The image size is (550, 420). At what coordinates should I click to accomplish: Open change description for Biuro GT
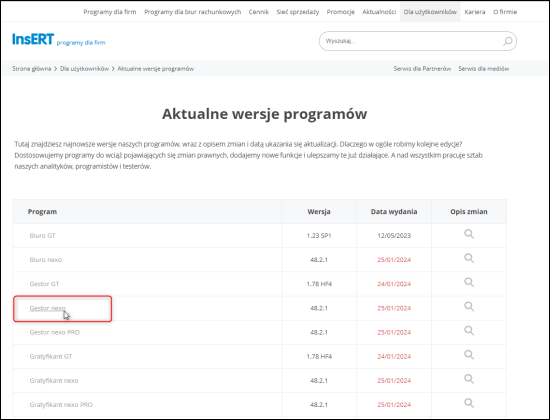469,234
